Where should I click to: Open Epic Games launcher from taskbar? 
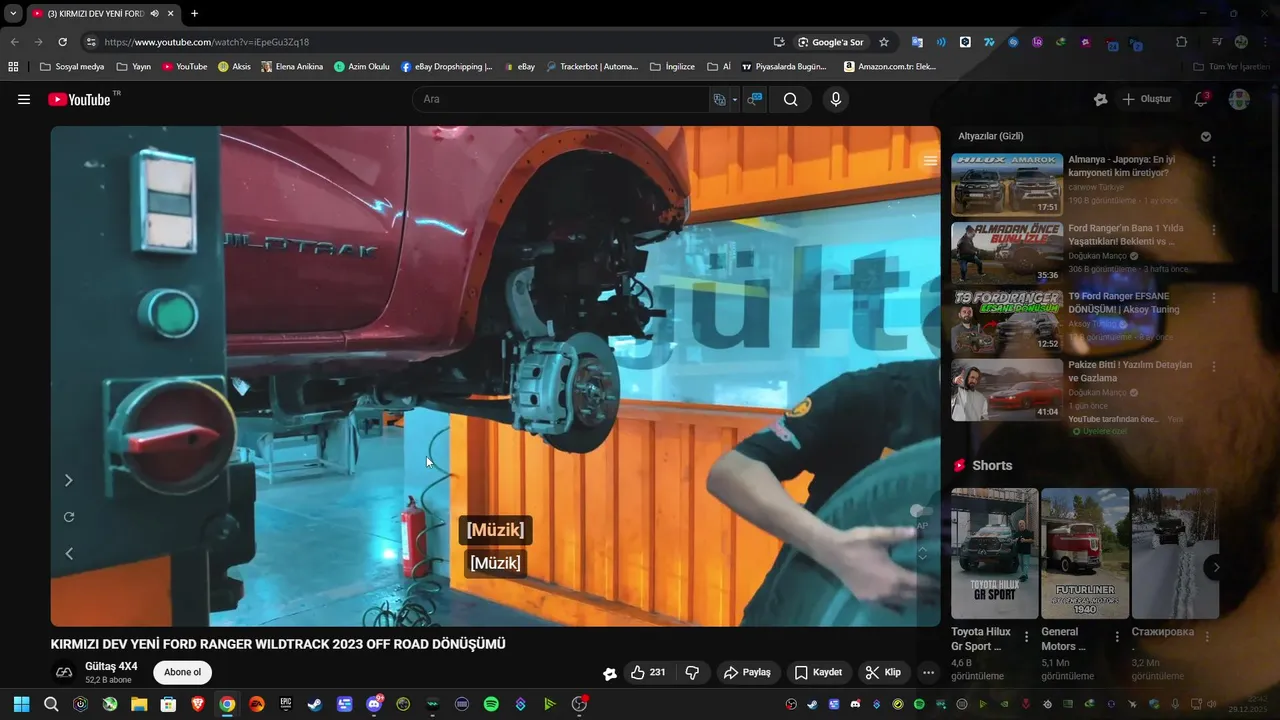pyautogui.click(x=286, y=704)
